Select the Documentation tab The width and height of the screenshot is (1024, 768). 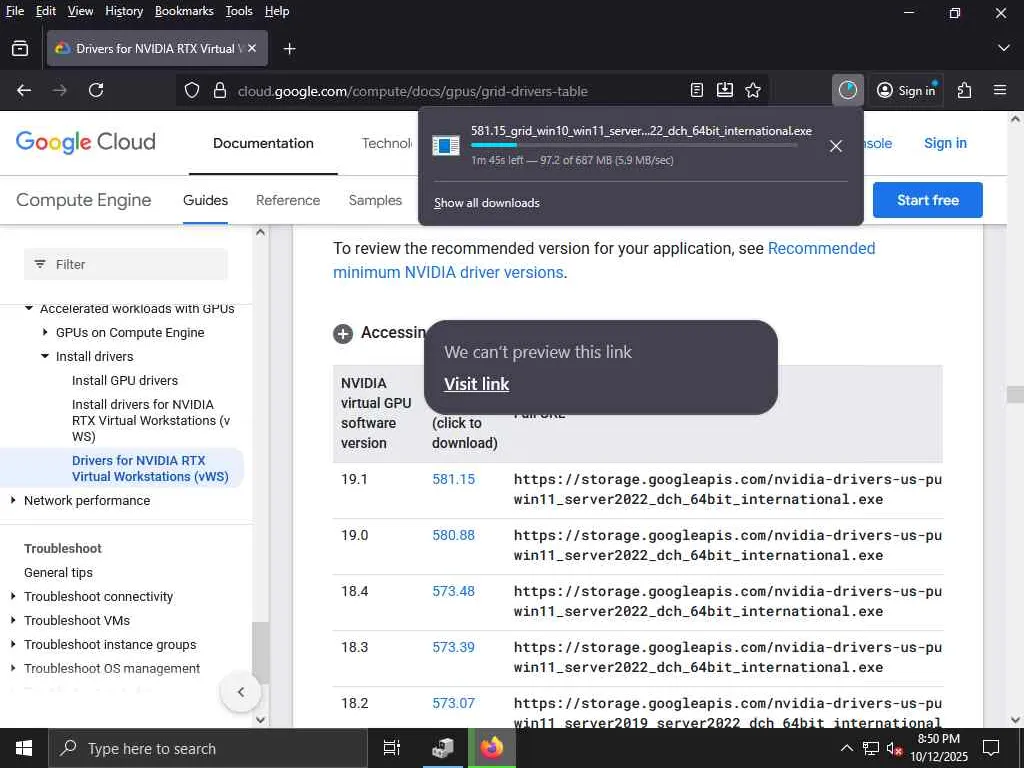point(263,143)
